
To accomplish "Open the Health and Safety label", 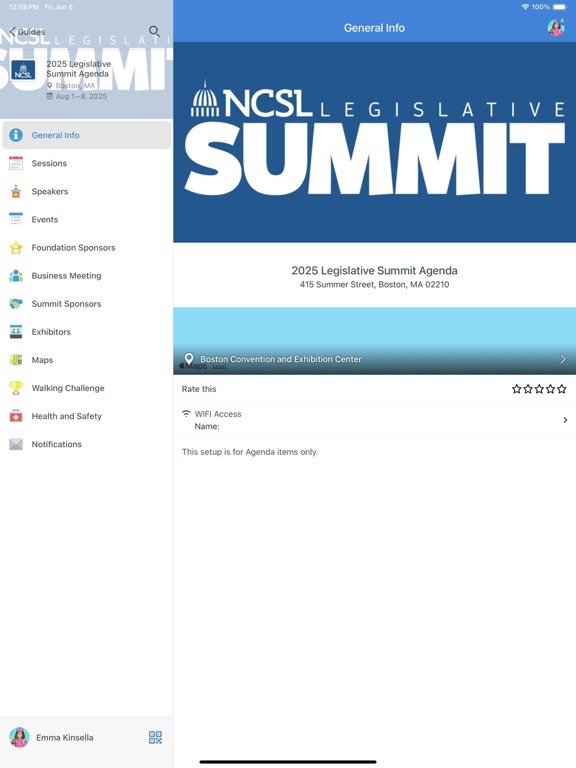I will 67,416.
